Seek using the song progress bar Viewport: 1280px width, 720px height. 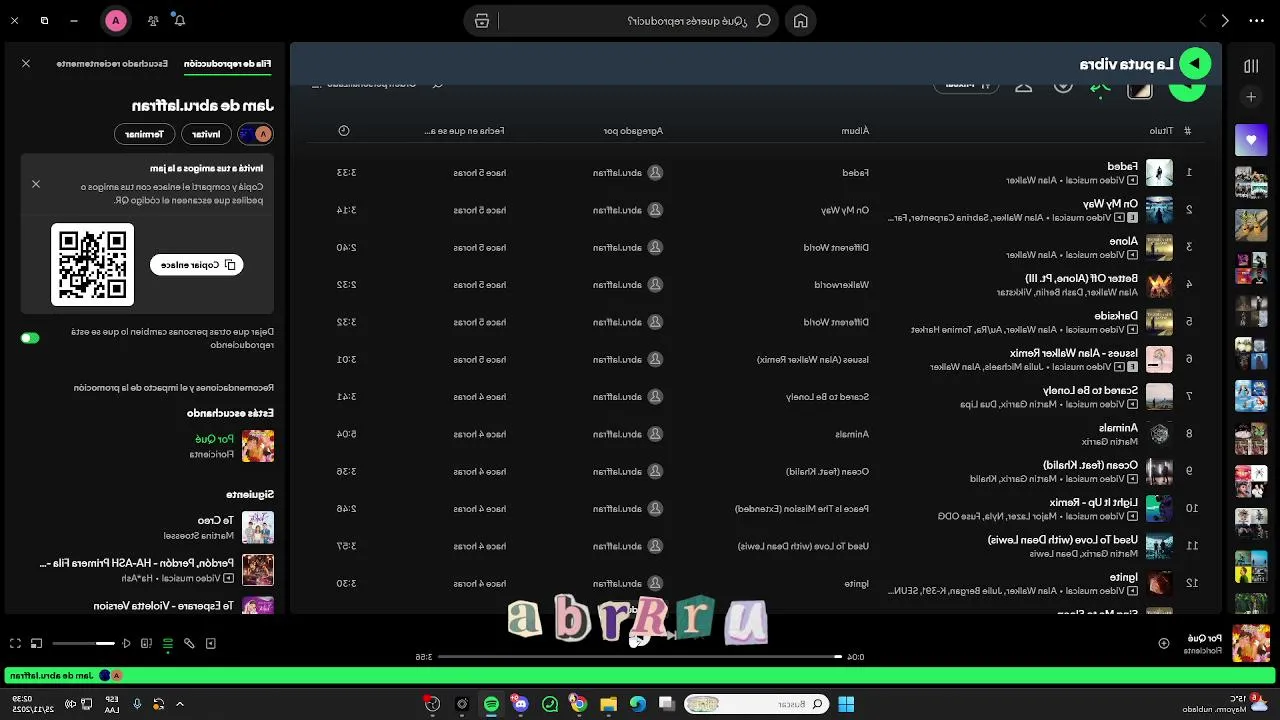(640, 657)
